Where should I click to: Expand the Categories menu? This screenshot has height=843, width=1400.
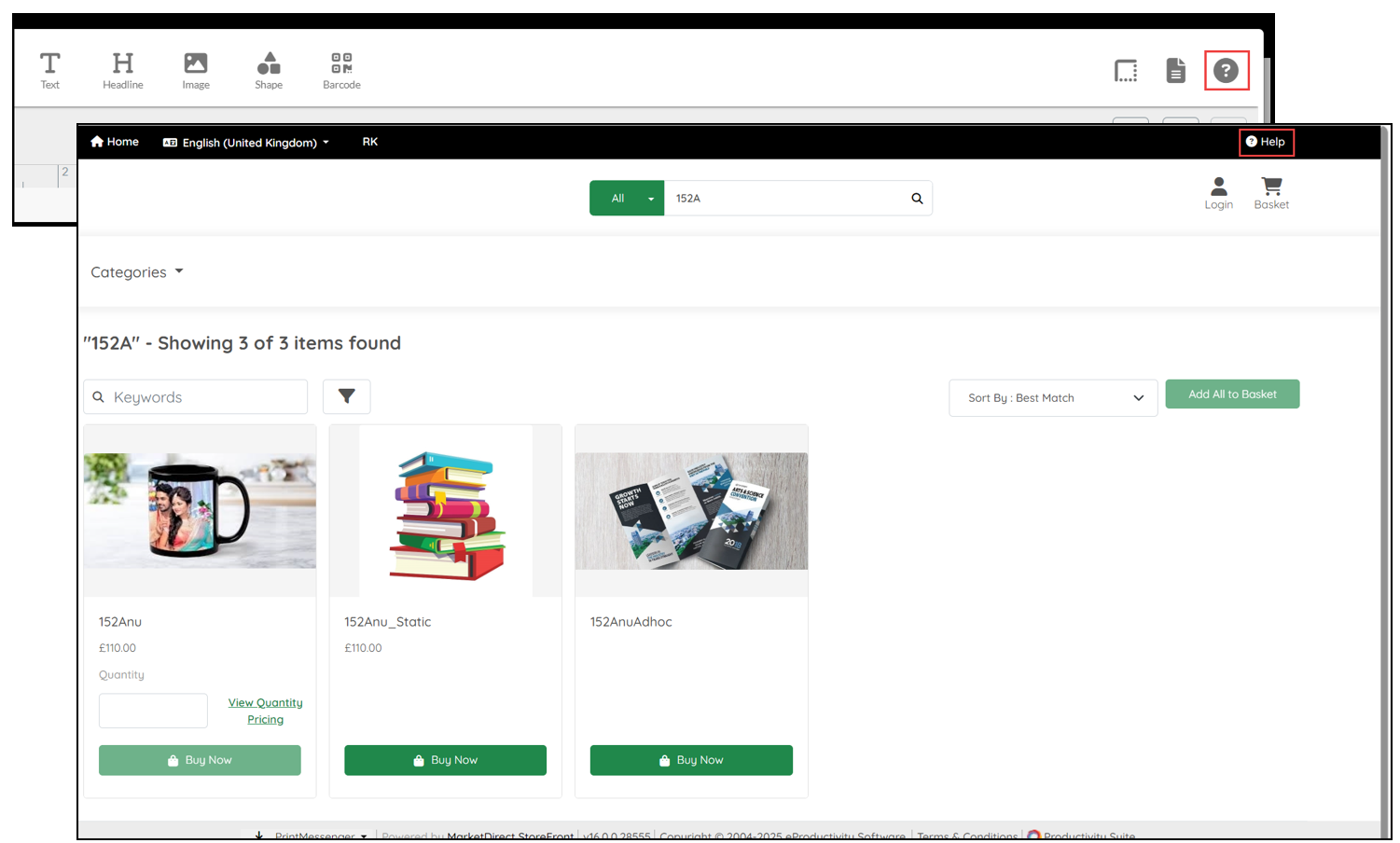[137, 272]
